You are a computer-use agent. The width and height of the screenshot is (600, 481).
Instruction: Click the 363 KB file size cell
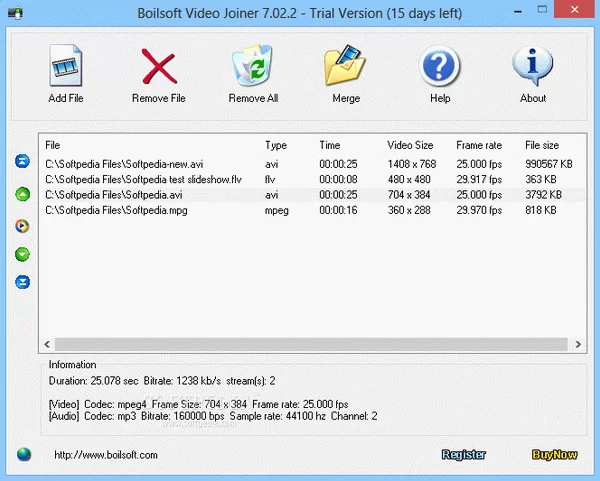pyautogui.click(x=541, y=179)
